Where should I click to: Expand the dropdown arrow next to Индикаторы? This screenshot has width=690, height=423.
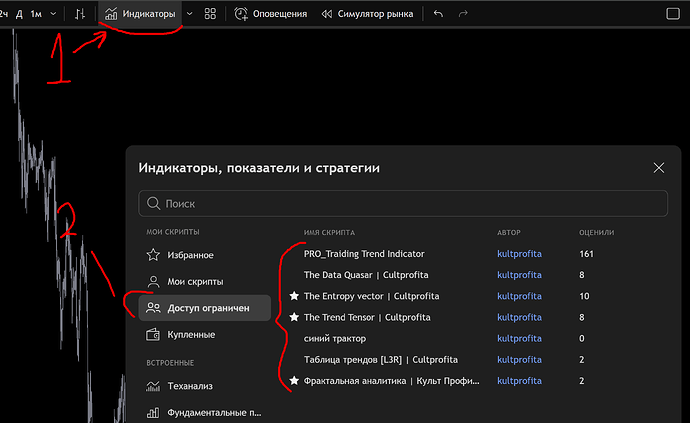pos(189,14)
